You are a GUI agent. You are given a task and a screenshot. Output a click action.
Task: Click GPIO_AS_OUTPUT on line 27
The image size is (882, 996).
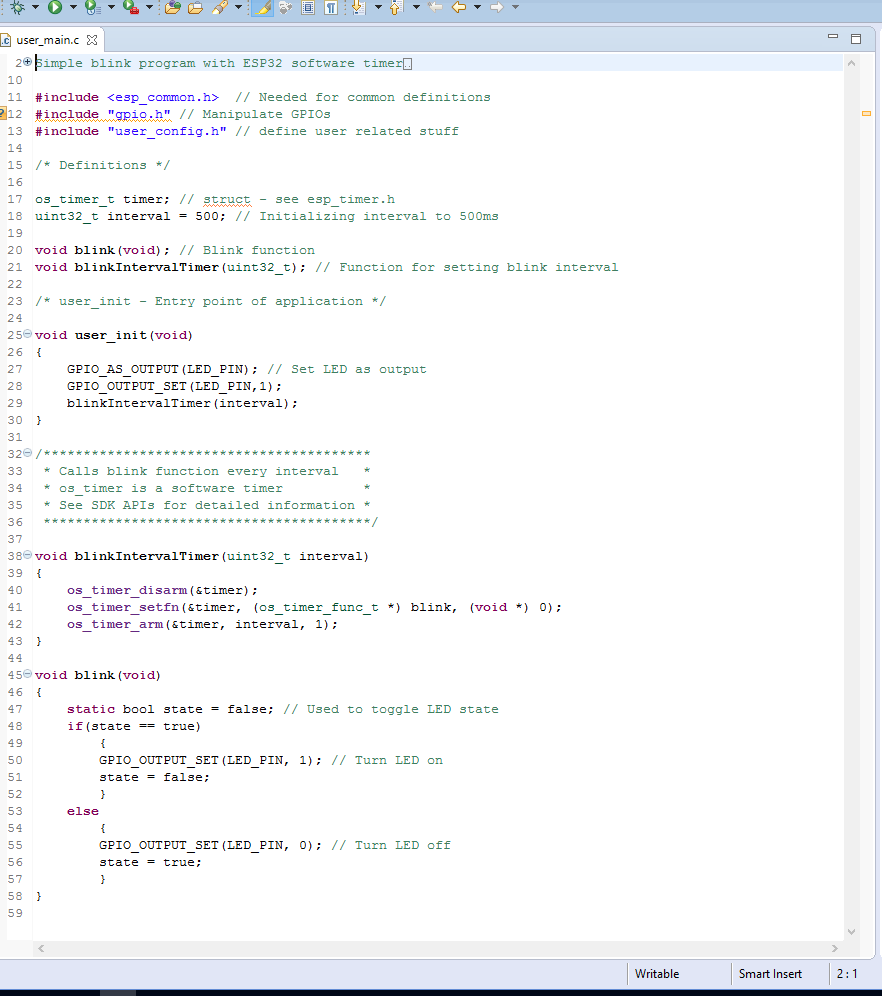123,370
